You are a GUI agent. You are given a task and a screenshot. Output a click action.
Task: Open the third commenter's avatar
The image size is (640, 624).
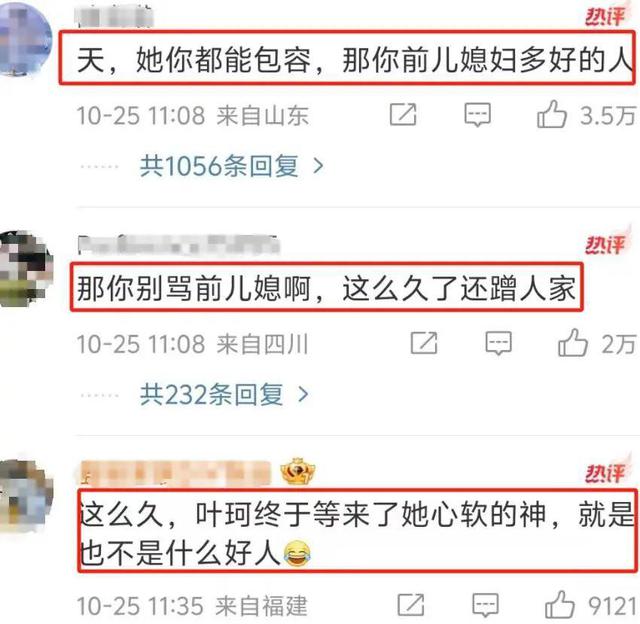tap(26, 495)
